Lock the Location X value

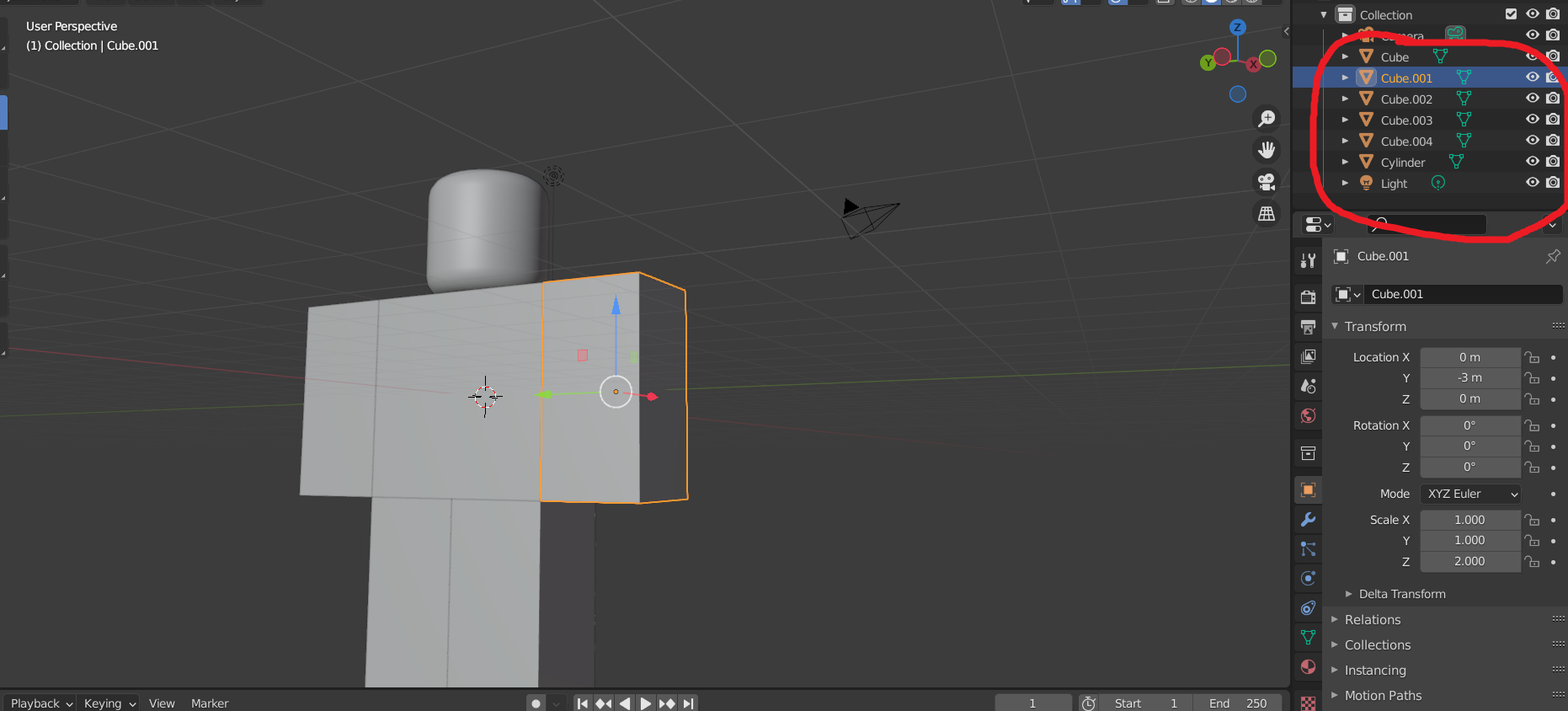point(1533,357)
